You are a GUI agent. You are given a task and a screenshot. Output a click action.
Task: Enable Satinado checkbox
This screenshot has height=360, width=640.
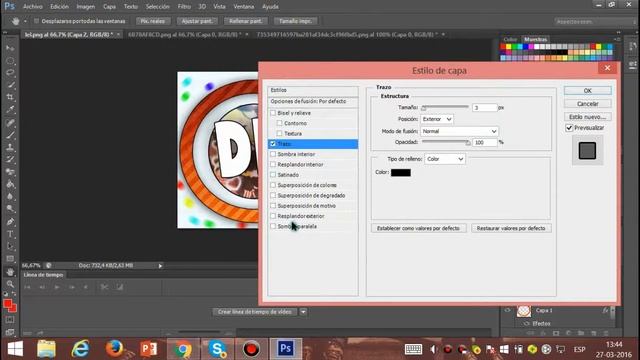point(273,175)
